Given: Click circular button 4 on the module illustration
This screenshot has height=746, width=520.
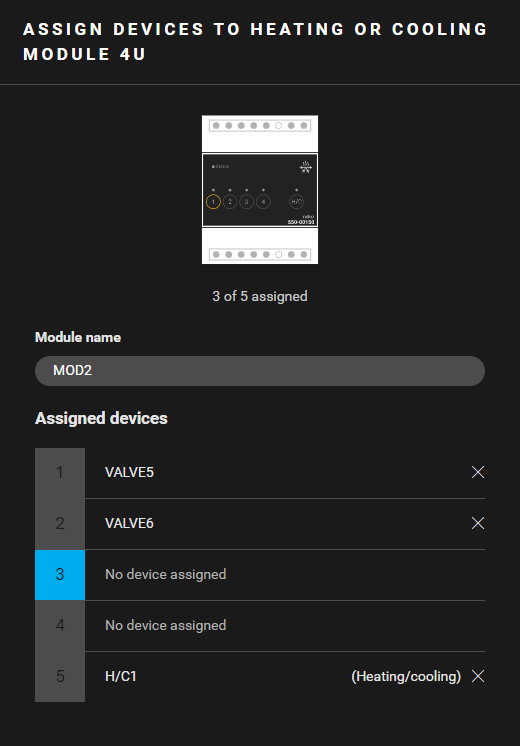Looking at the screenshot, I should click(x=263, y=202).
